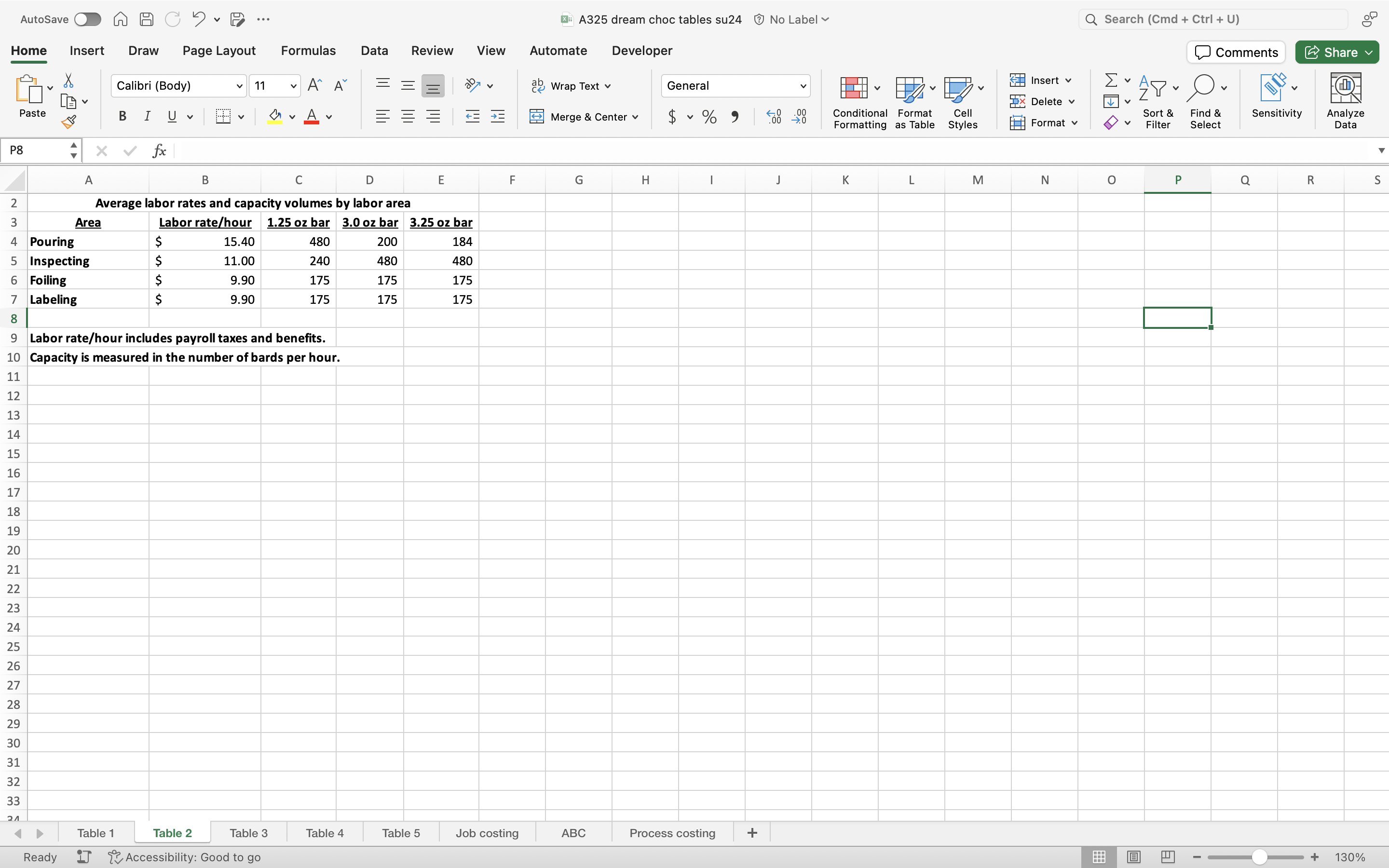
Task: Click the Percent Style icon
Action: click(x=709, y=117)
